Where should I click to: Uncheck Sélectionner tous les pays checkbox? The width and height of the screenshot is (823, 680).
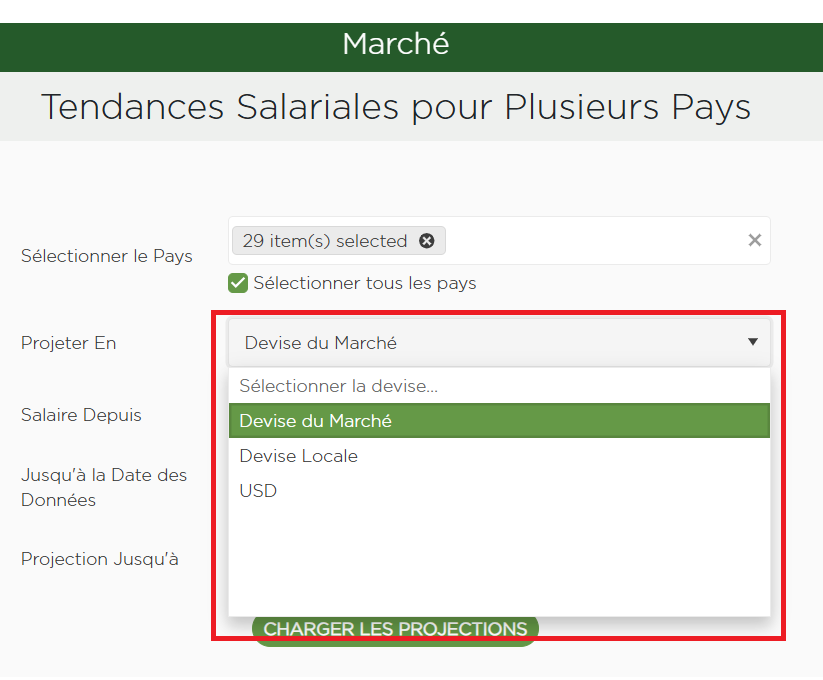point(238,283)
